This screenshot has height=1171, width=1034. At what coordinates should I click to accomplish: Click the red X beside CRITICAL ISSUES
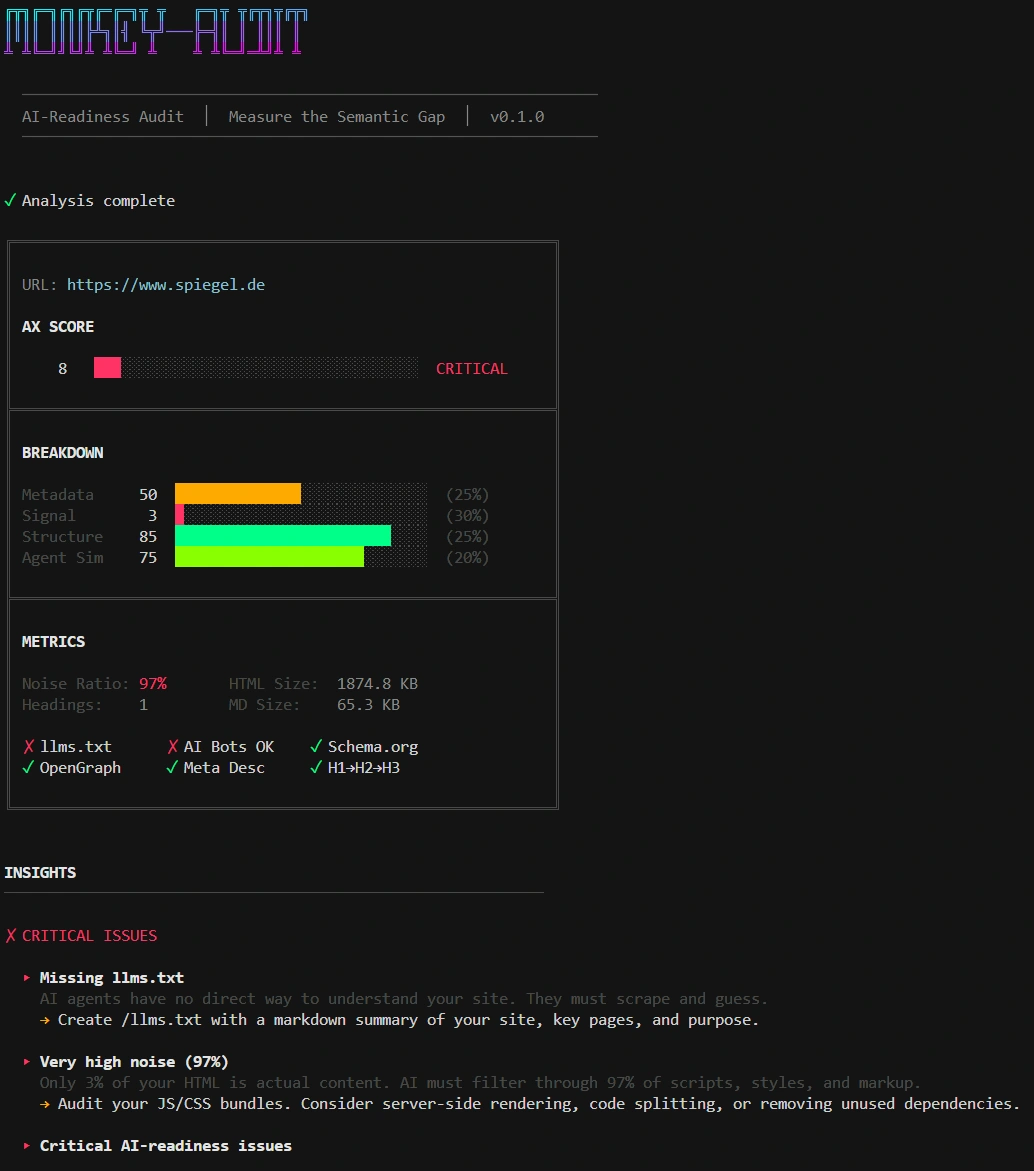11,936
